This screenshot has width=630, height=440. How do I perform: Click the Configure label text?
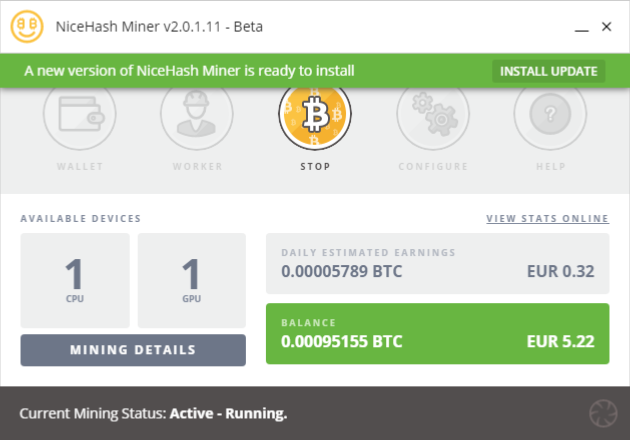[433, 167]
